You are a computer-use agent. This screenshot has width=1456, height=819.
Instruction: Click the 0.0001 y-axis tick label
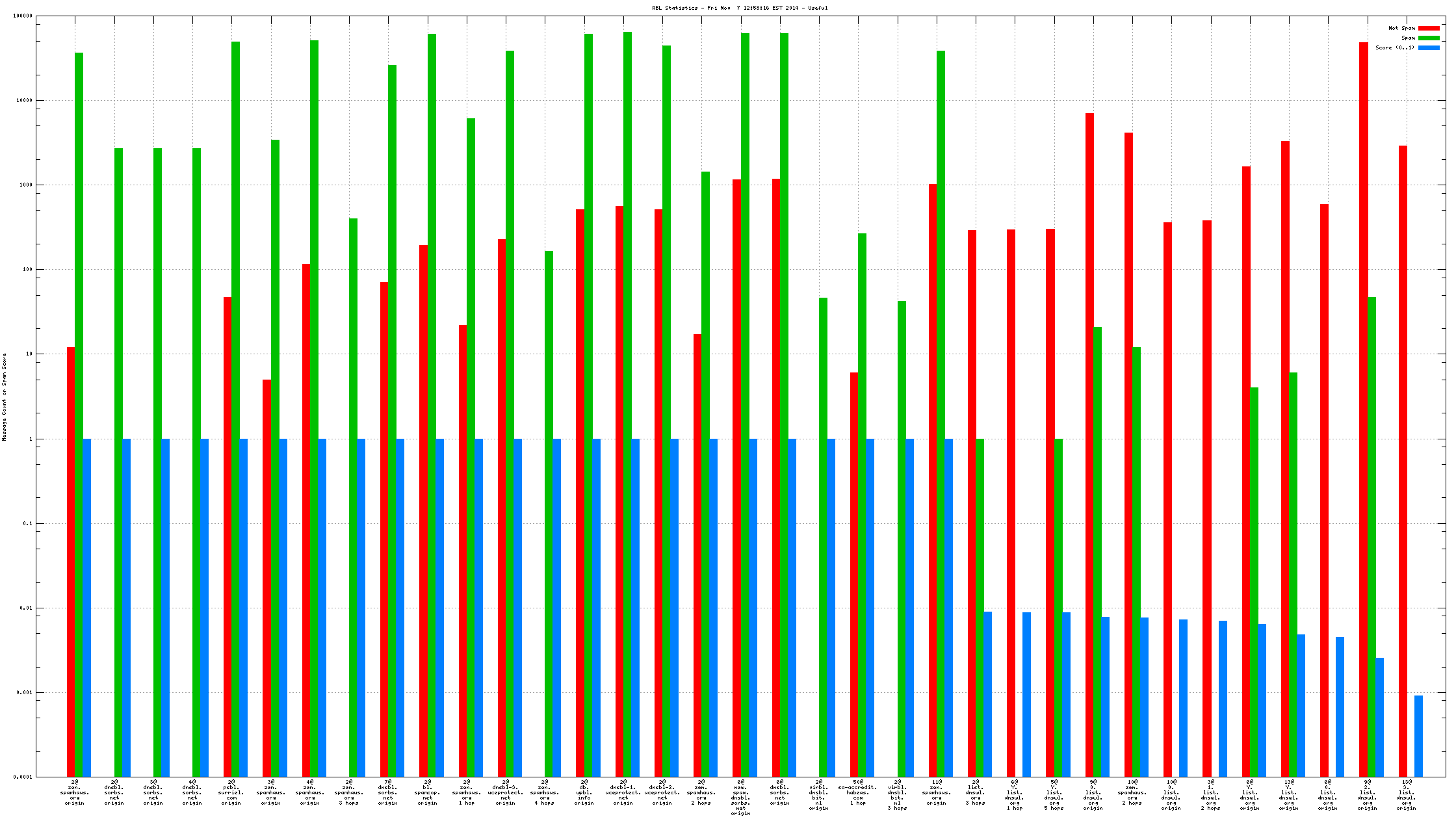(23, 777)
